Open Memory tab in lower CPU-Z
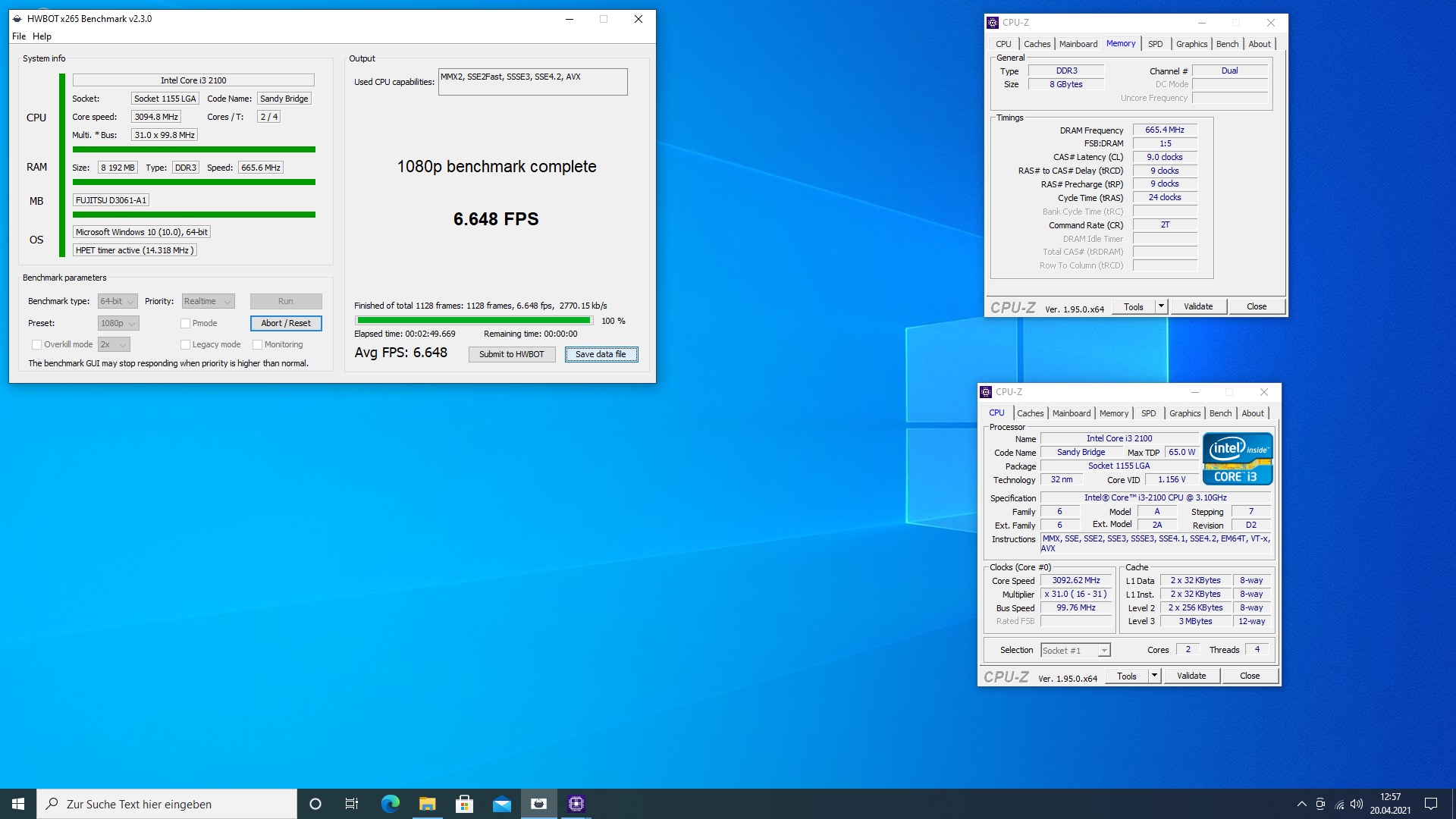 point(1114,413)
